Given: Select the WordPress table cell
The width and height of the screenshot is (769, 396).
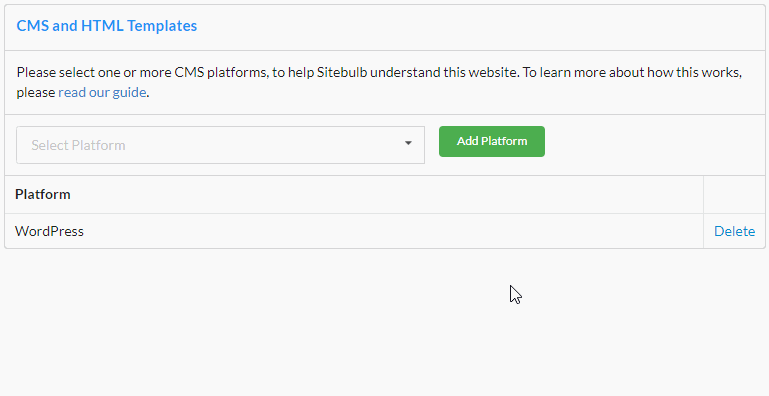Looking at the screenshot, I should (354, 231).
